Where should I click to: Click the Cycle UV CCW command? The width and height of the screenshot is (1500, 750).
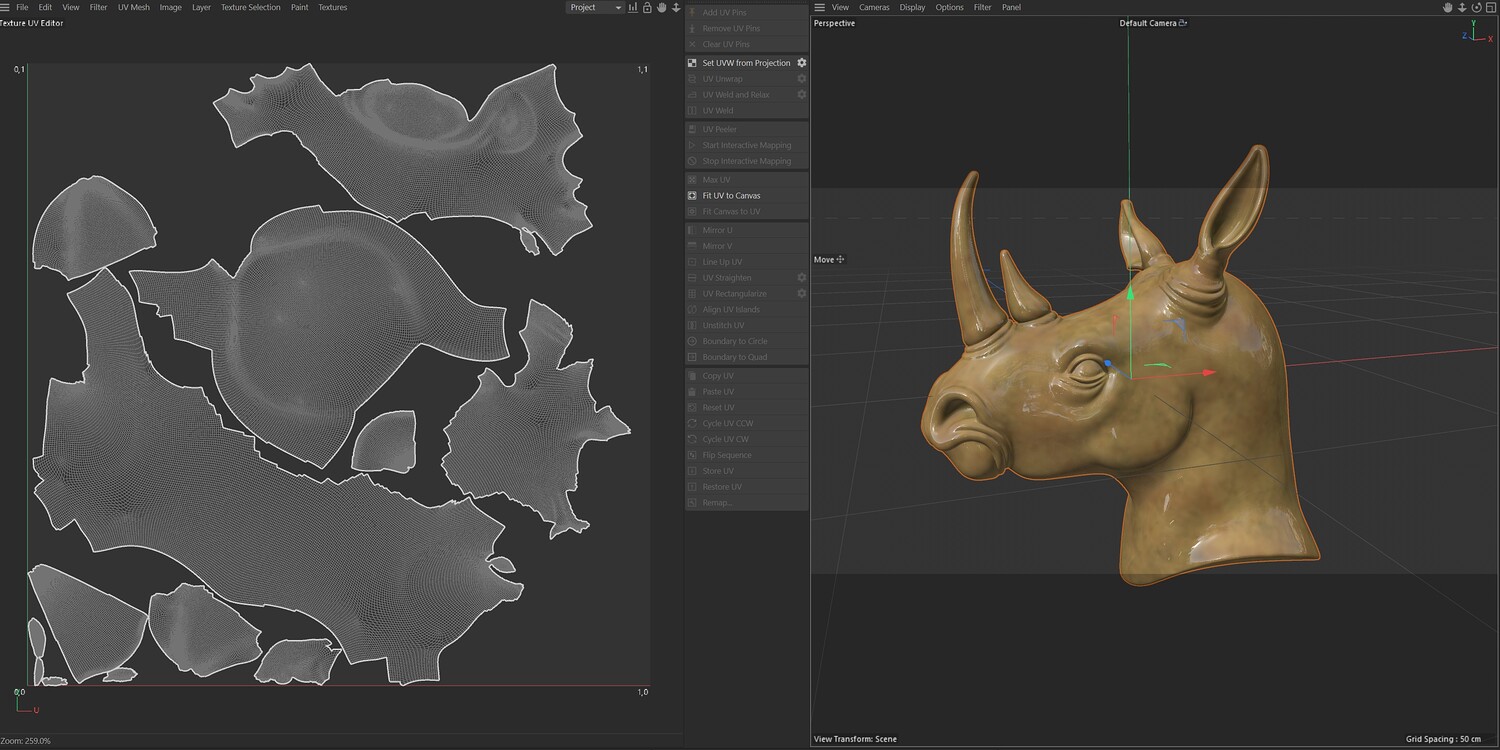[747, 424]
